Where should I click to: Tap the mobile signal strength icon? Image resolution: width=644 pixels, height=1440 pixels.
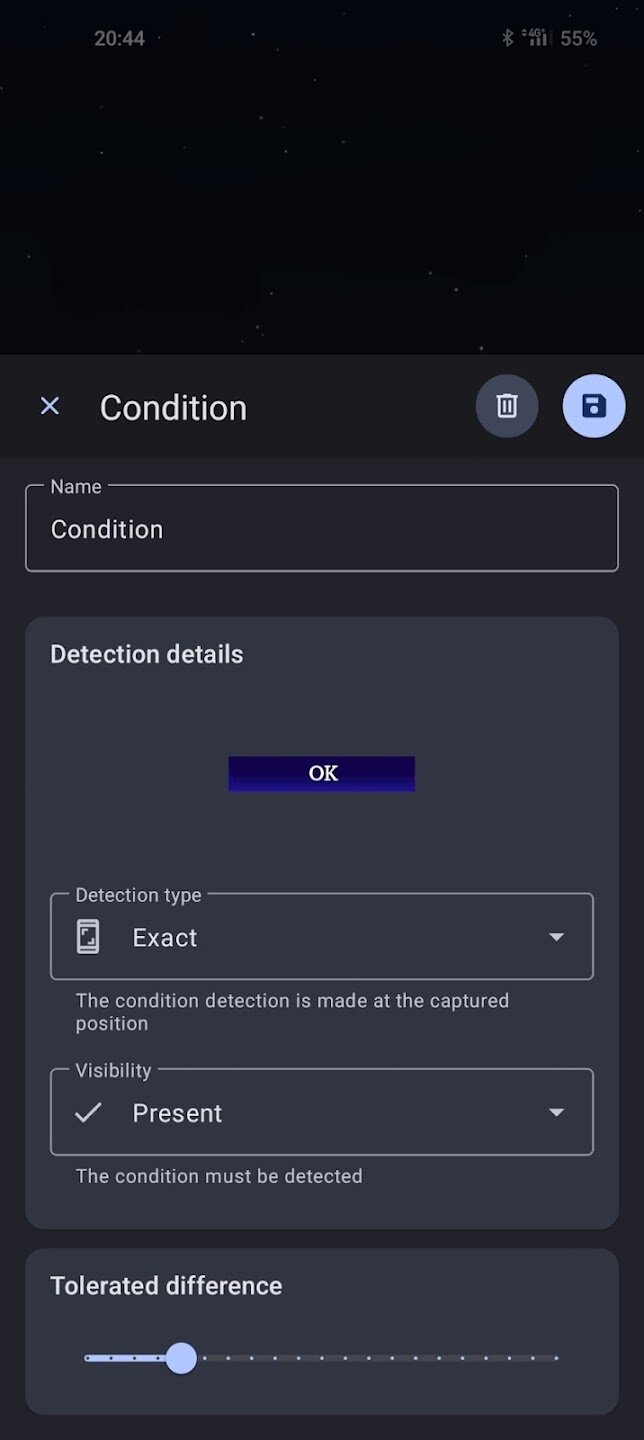pos(536,38)
